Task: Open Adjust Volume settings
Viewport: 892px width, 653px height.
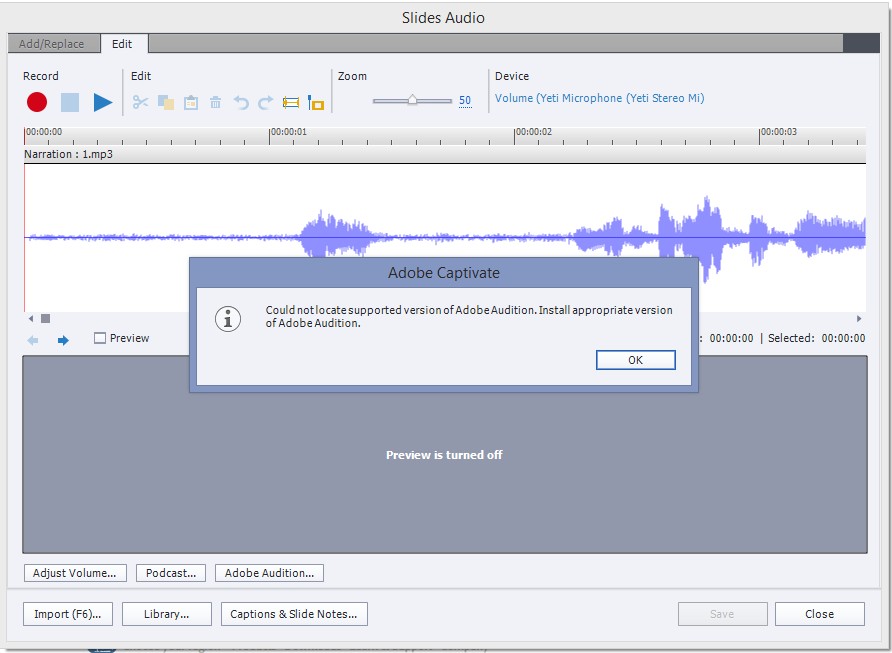Action: tap(75, 573)
